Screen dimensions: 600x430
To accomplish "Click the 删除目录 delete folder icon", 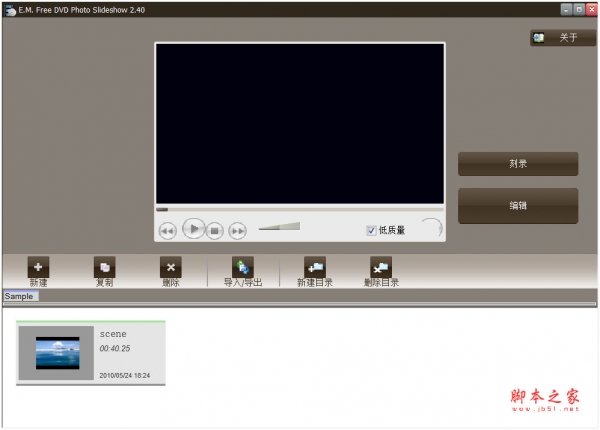I will coord(381,267).
